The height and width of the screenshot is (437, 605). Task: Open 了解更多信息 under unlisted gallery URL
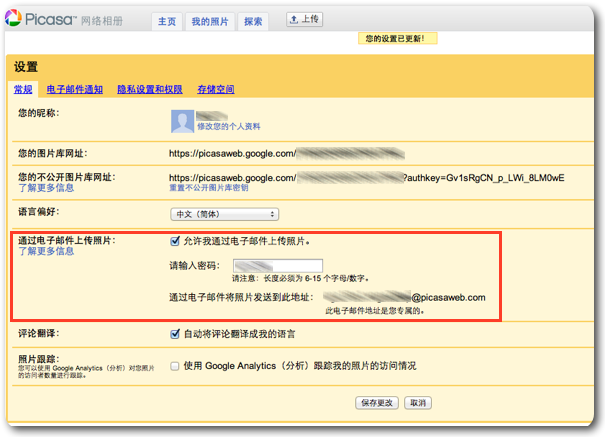[45, 187]
